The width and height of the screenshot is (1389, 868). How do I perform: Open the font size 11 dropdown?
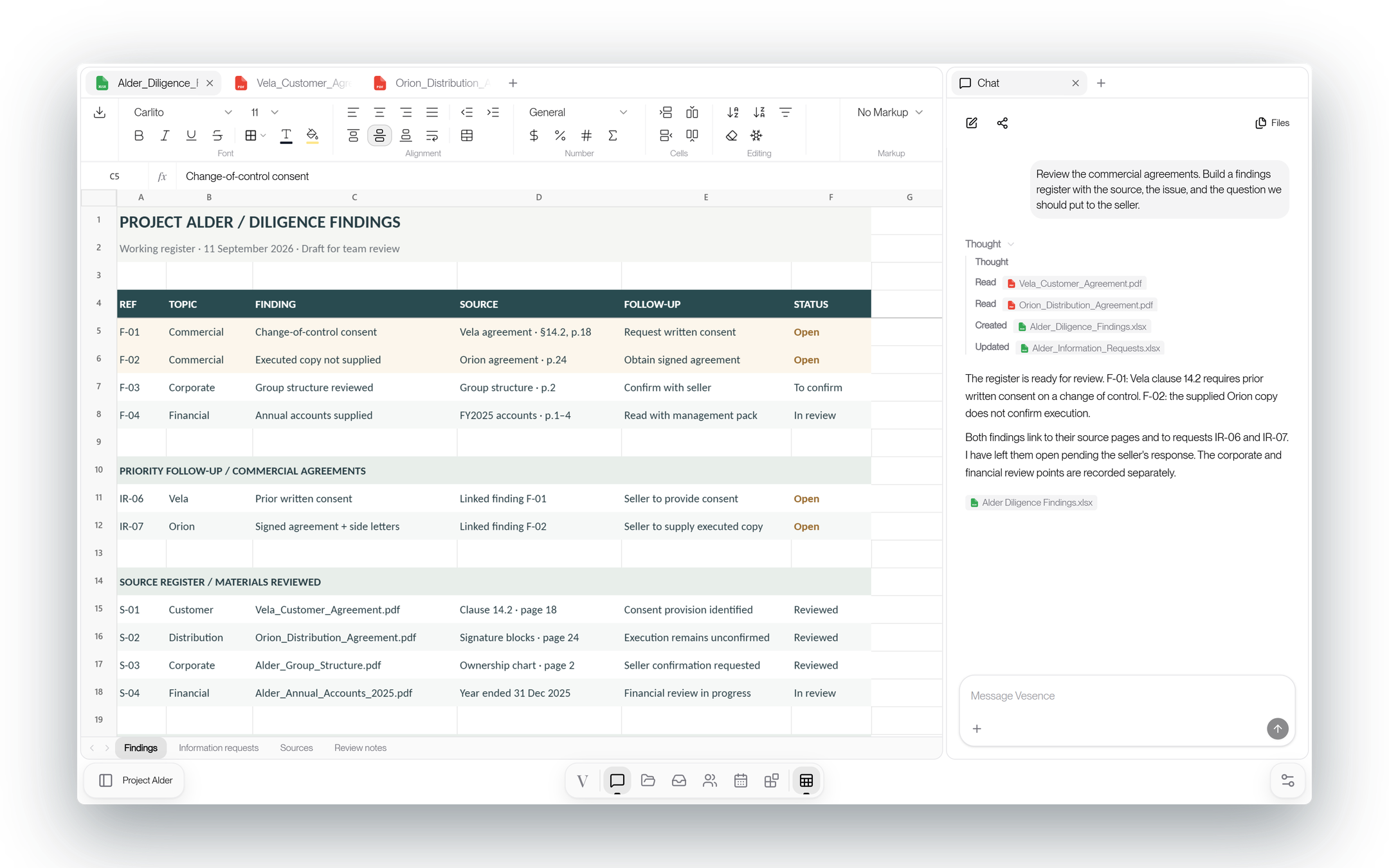pyautogui.click(x=264, y=112)
